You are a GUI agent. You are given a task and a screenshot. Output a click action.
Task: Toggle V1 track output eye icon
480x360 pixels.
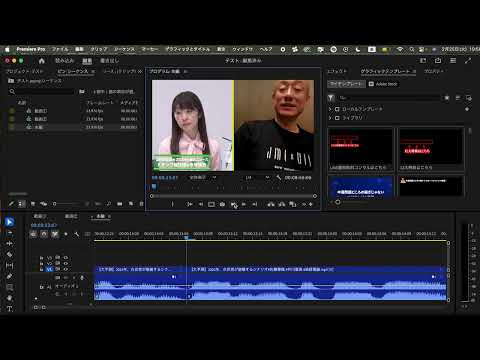(66, 269)
